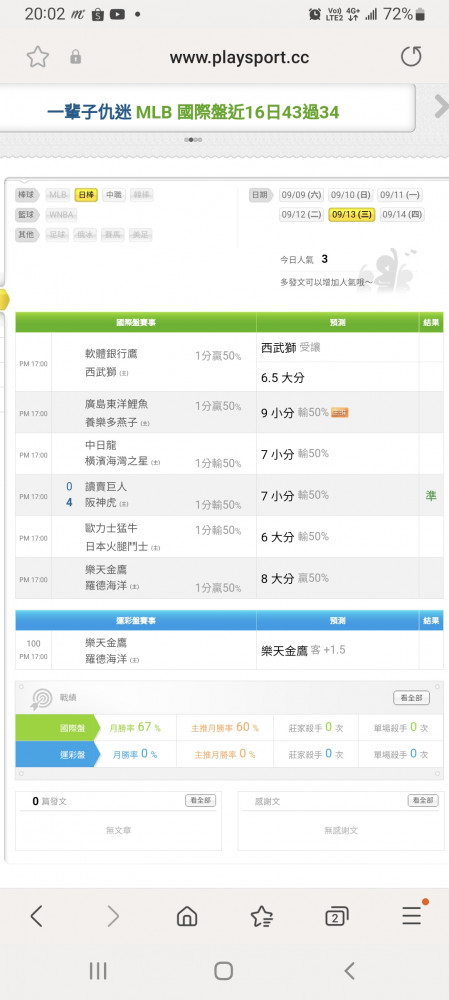Click the 9 小分 prediction

[277, 413]
